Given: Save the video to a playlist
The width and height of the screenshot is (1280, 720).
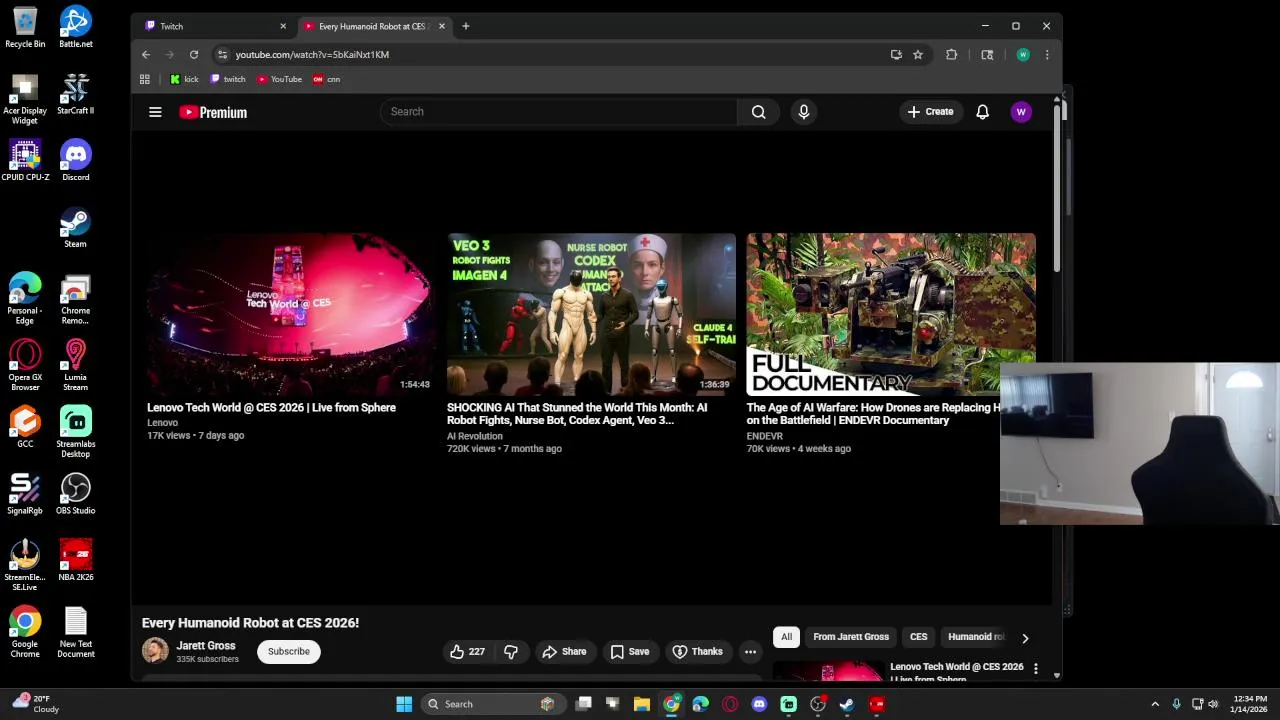Looking at the screenshot, I should [x=630, y=652].
